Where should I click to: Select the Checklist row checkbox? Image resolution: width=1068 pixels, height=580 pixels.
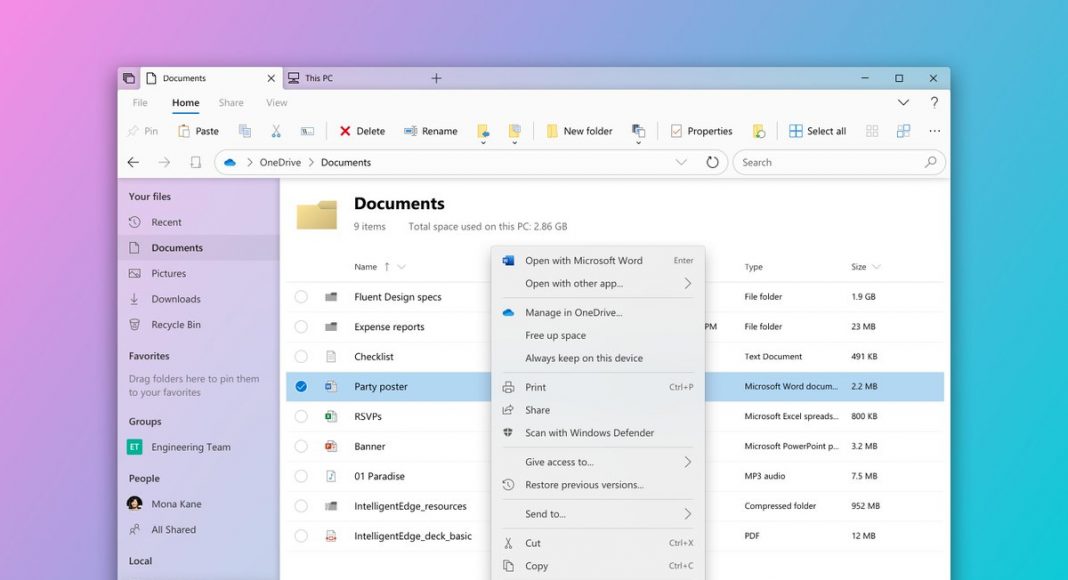tap(301, 357)
